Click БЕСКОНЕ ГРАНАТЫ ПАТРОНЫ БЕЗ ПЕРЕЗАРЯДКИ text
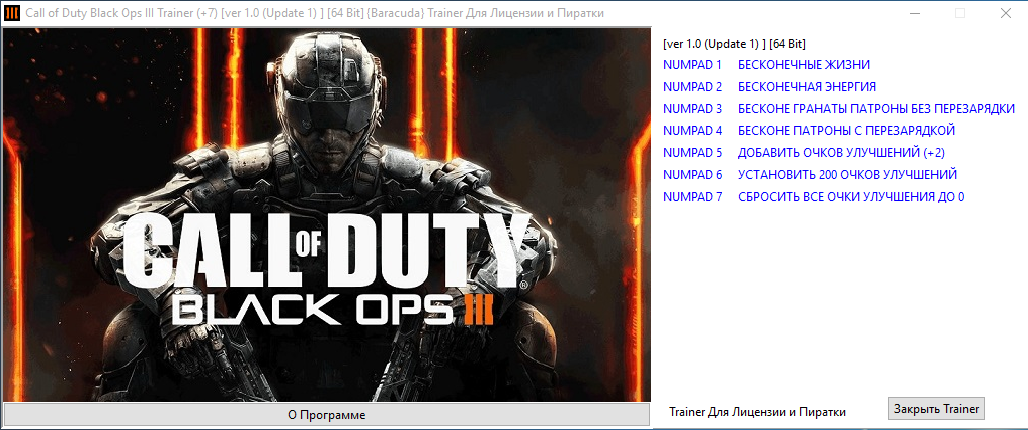The image size is (1028, 430). (876, 109)
